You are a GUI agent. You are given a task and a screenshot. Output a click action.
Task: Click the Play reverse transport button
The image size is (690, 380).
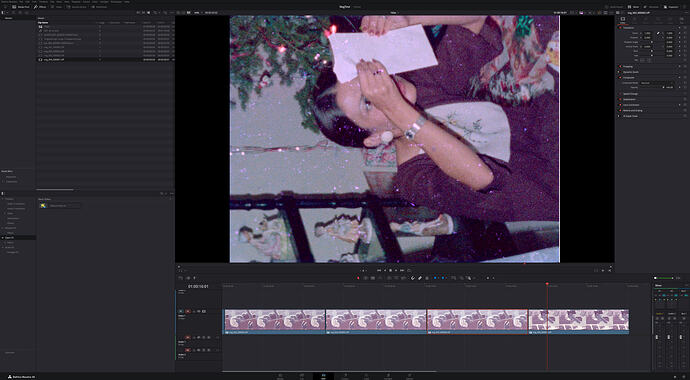[x=385, y=270]
